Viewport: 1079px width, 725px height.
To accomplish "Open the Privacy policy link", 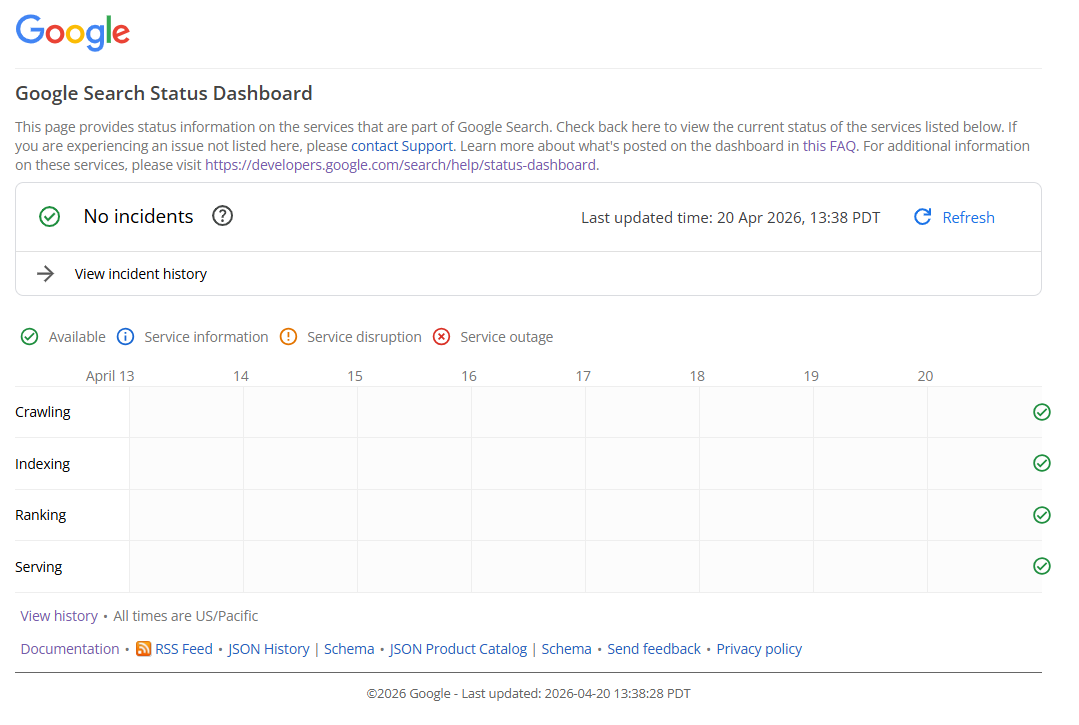I will click(x=759, y=649).
